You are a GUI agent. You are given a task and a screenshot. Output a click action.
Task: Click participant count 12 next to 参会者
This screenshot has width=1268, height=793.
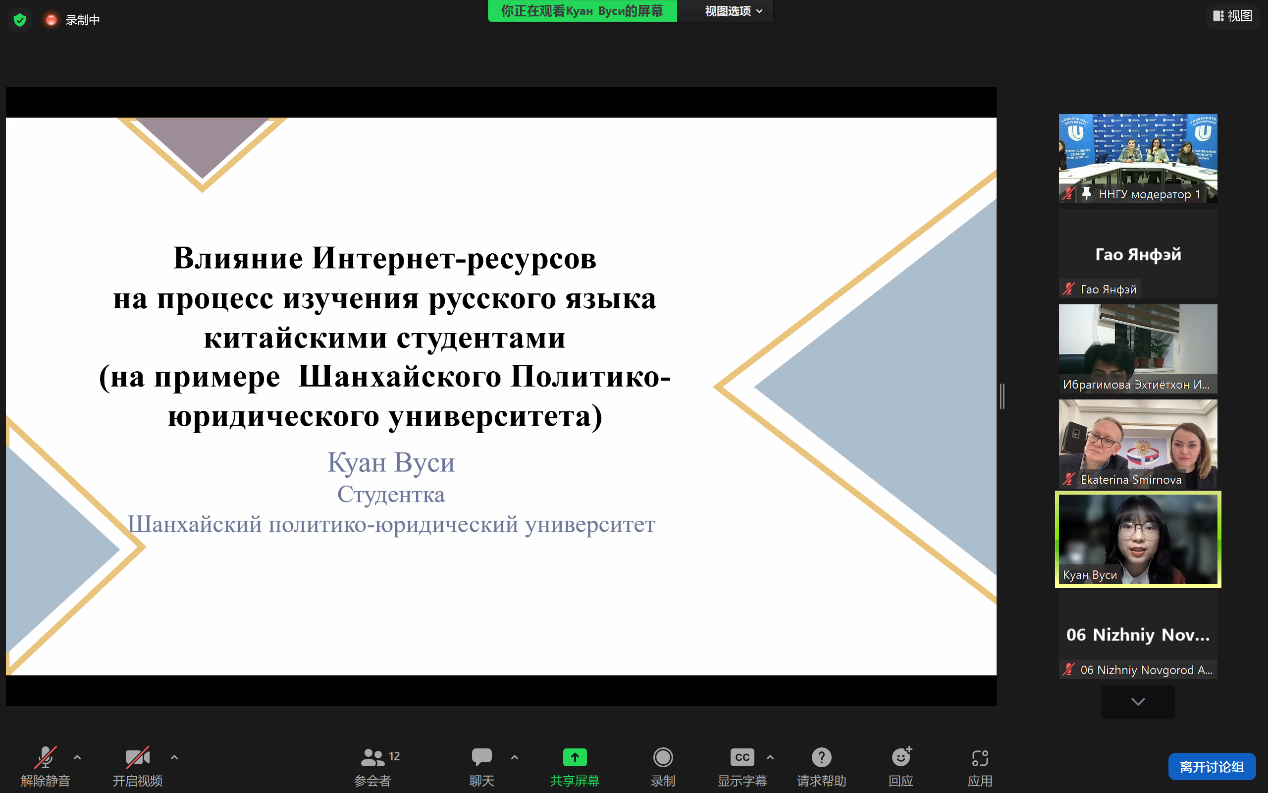tap(395, 756)
